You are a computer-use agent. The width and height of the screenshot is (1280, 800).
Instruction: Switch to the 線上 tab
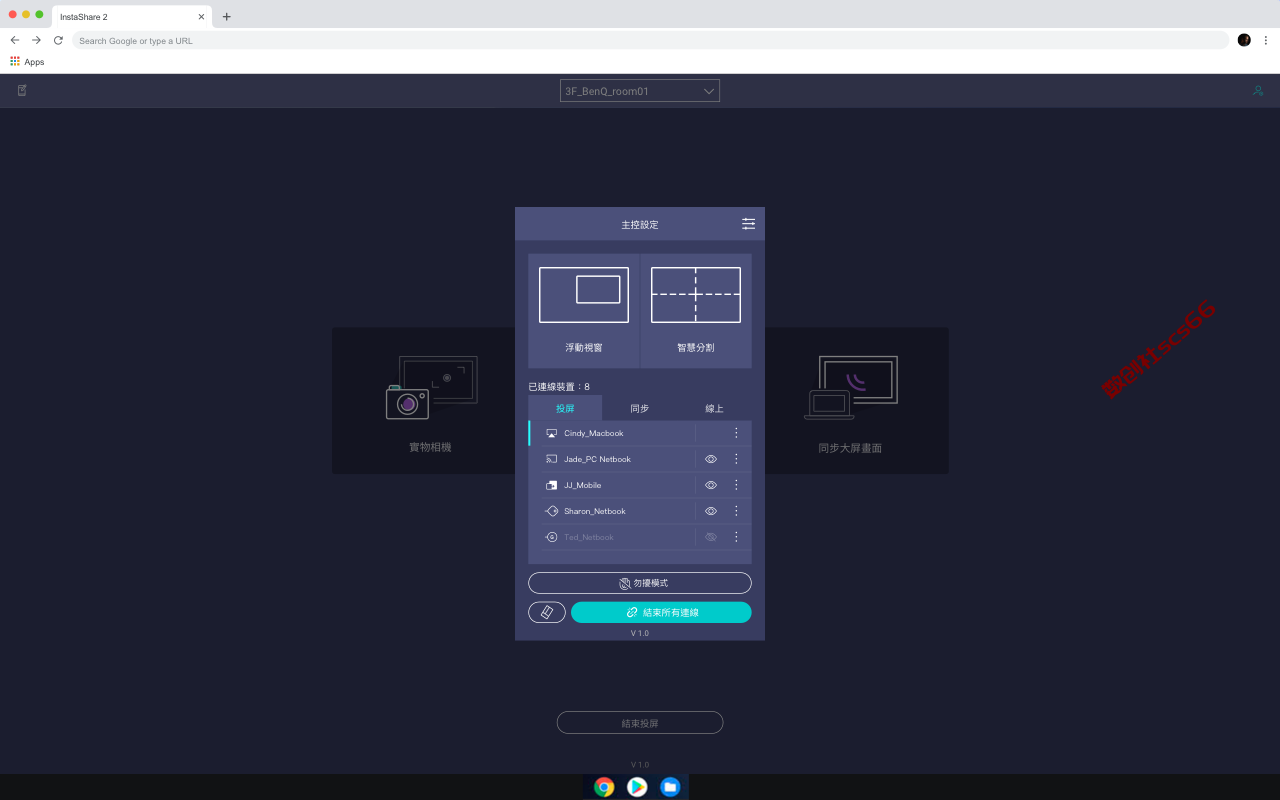coord(714,408)
